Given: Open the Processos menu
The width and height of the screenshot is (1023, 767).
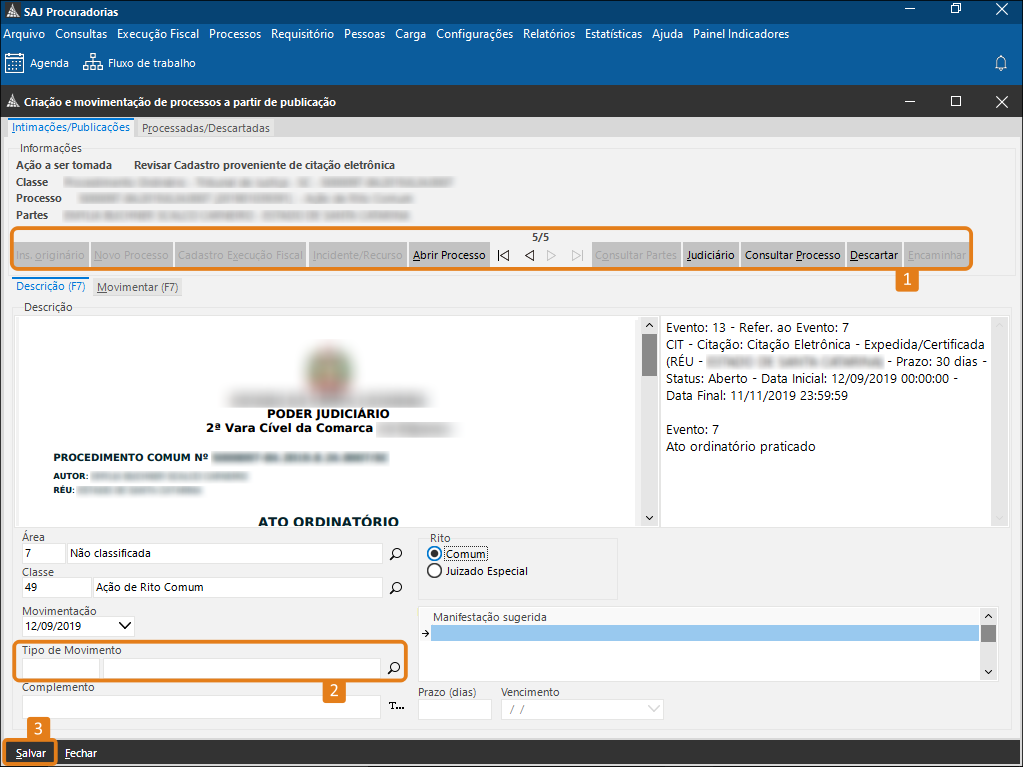Looking at the screenshot, I should click(235, 34).
